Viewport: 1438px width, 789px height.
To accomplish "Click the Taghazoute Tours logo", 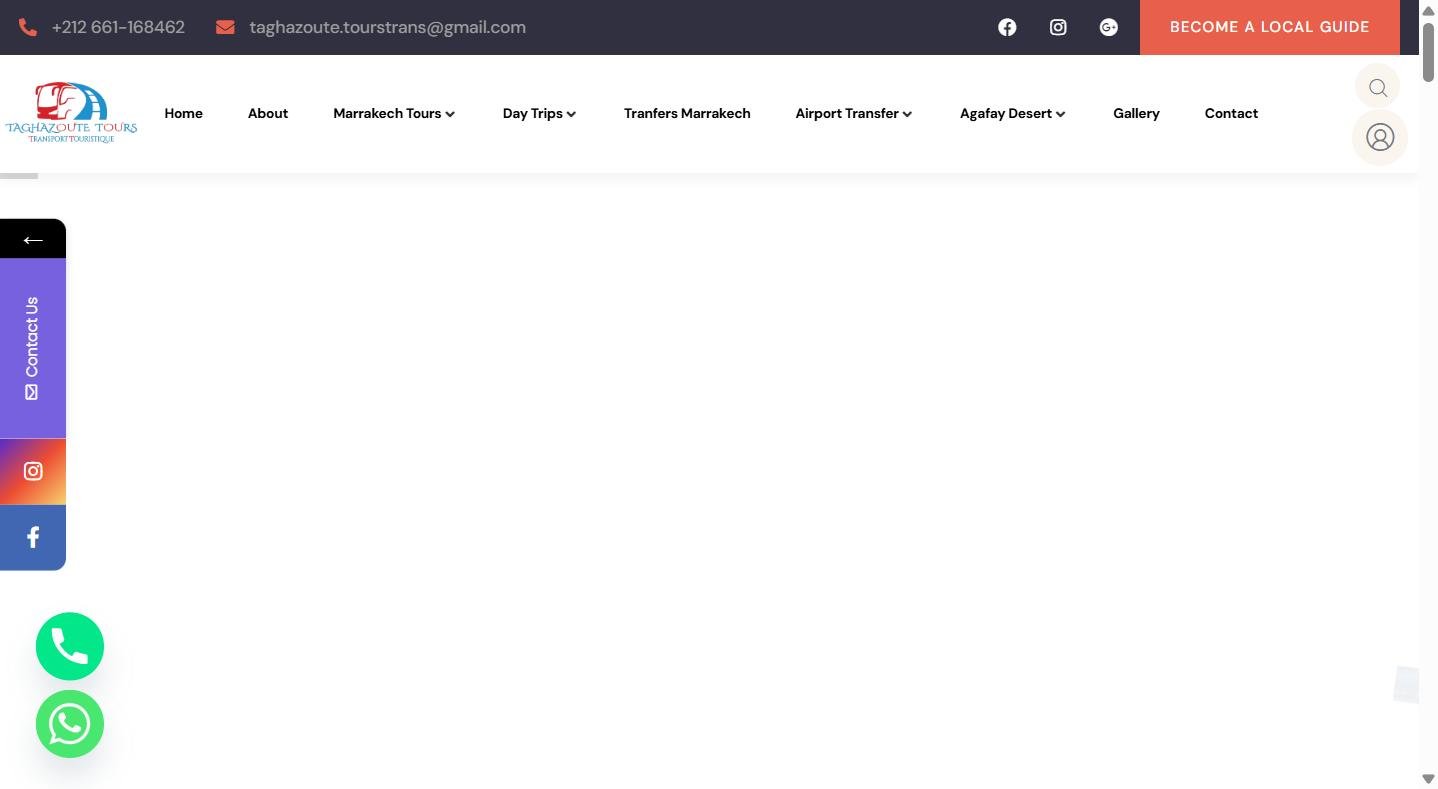I will point(71,113).
